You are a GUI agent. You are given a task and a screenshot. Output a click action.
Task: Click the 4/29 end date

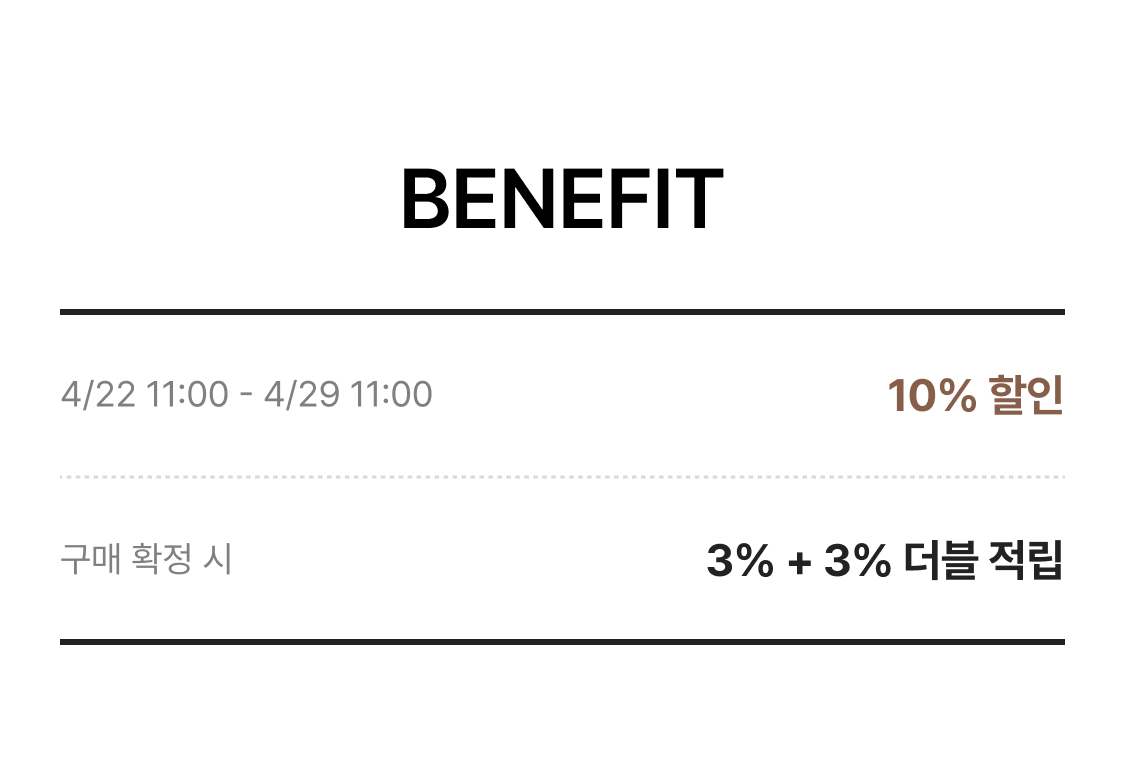click(302, 394)
